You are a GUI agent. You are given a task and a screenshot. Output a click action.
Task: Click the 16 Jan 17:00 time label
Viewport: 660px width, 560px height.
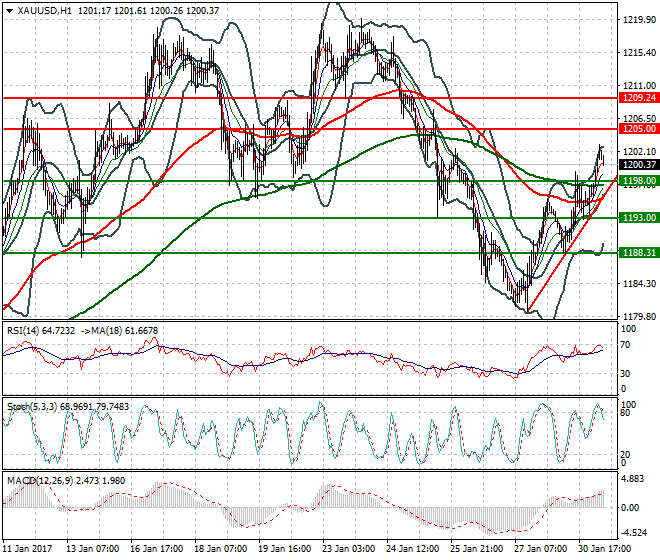(157, 549)
